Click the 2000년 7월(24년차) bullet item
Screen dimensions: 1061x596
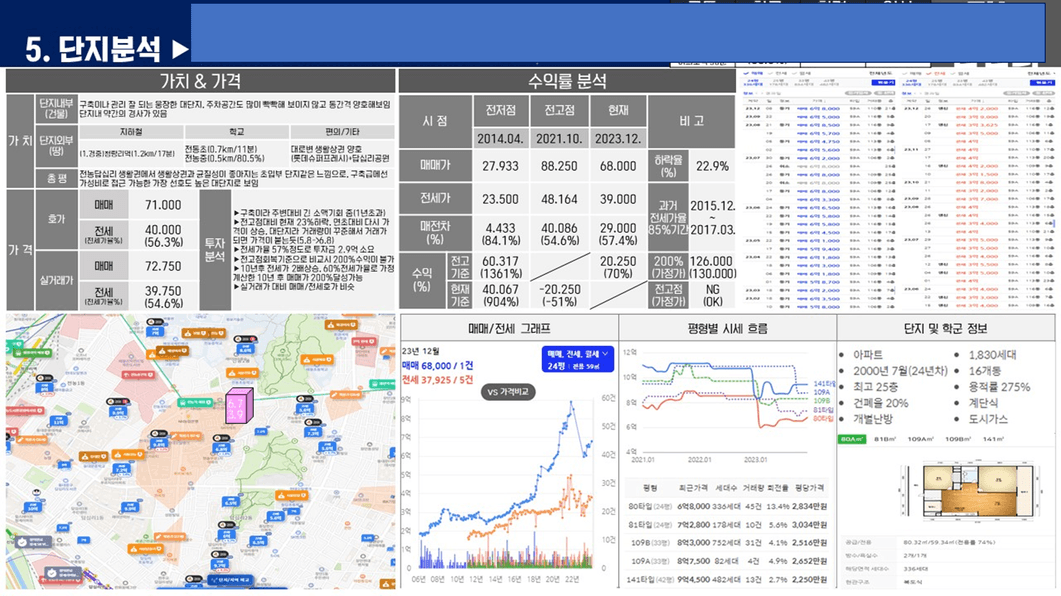900,371
